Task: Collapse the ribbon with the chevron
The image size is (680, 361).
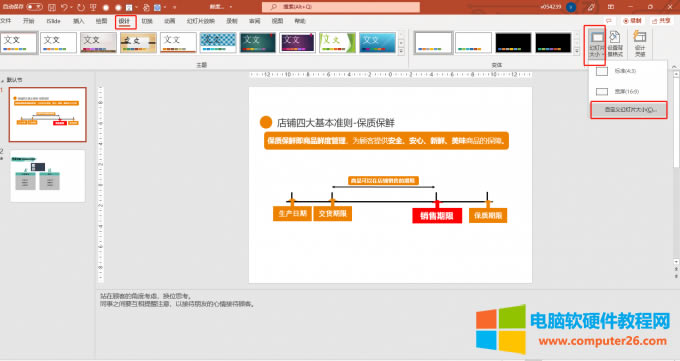Action: coord(674,66)
